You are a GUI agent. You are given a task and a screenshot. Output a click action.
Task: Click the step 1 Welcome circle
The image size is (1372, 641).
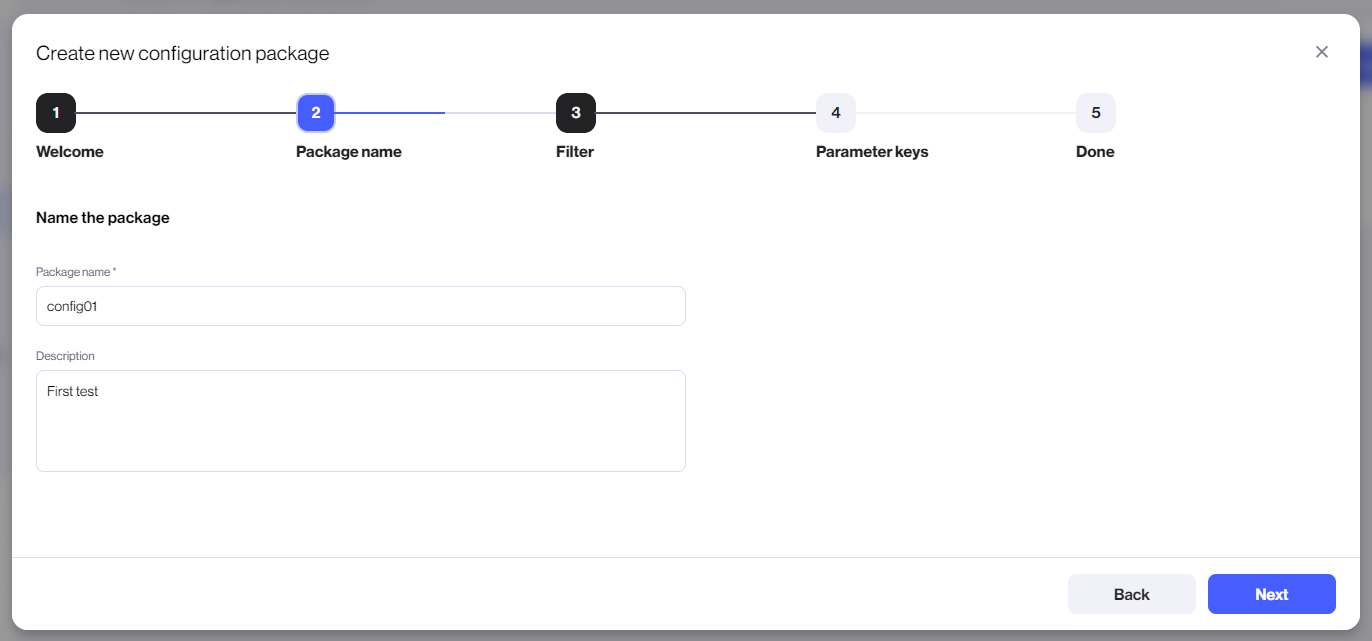[x=56, y=113]
